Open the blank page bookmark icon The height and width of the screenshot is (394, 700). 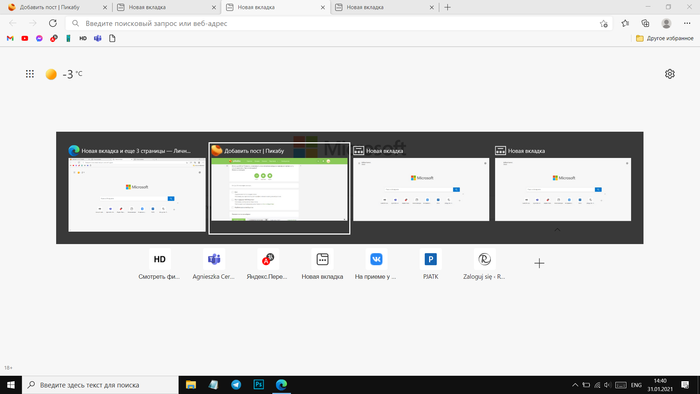click(x=112, y=38)
